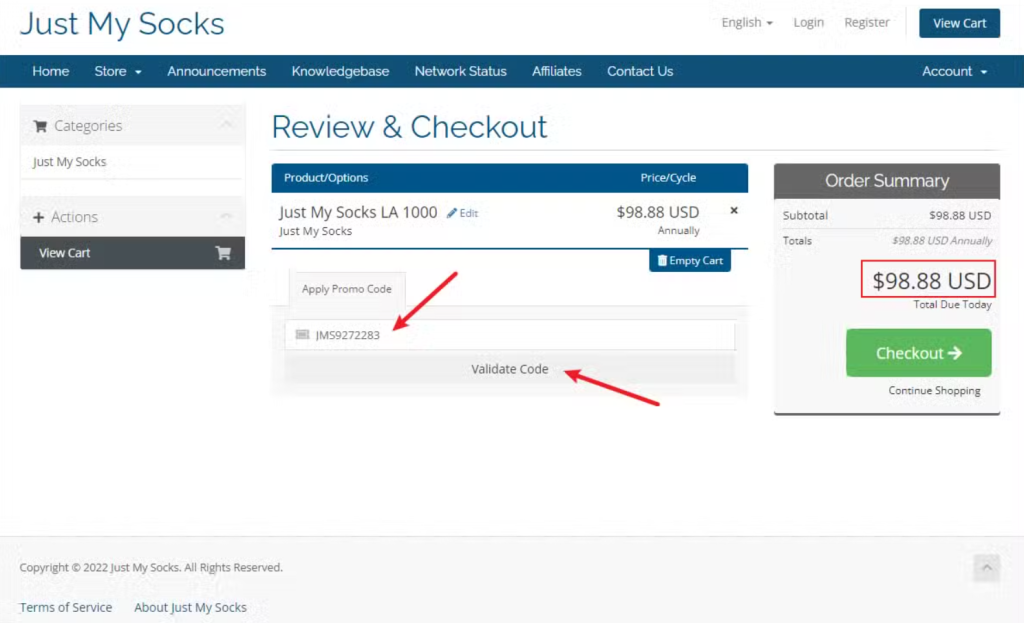Open the Knowledgebase menu item
The height and width of the screenshot is (623, 1024).
point(340,71)
